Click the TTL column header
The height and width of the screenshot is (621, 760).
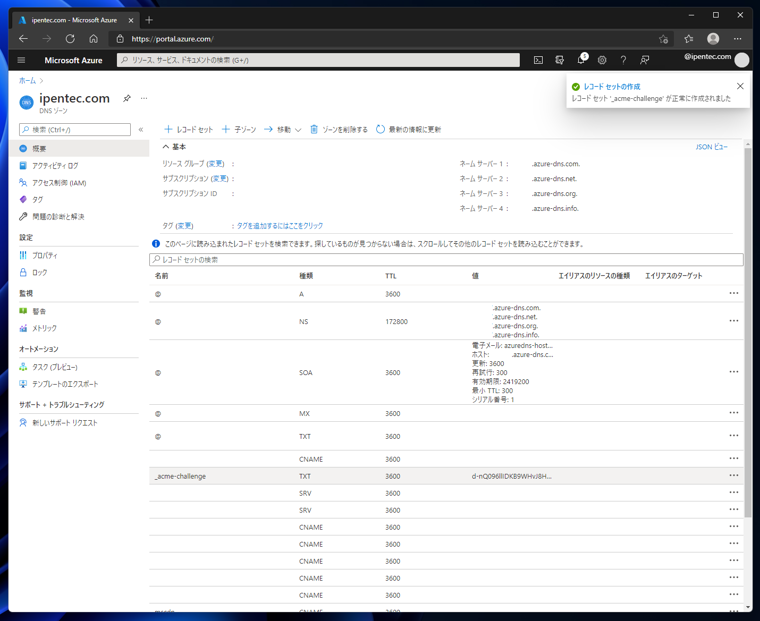point(391,275)
